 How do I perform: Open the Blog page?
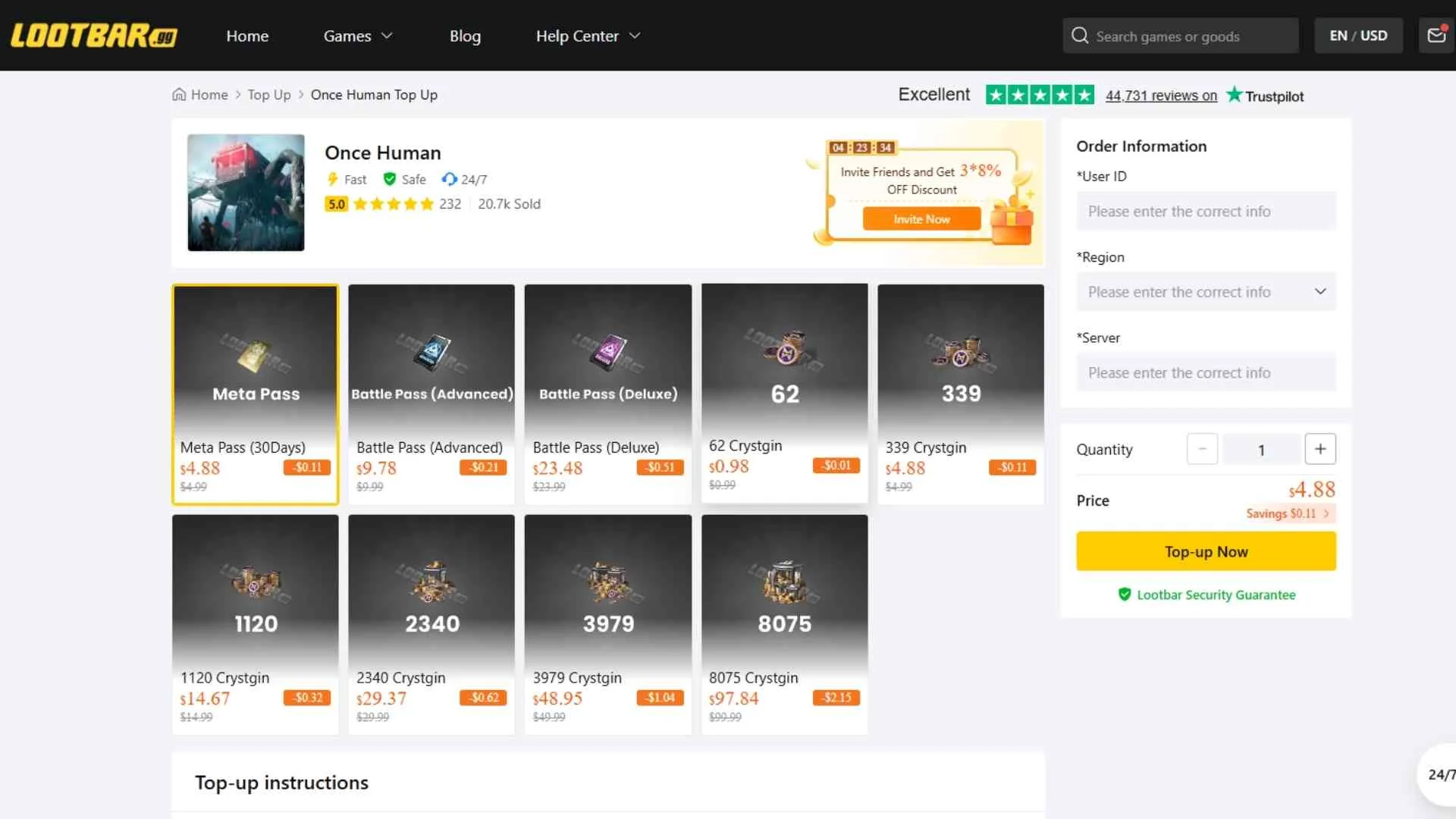[x=465, y=36]
